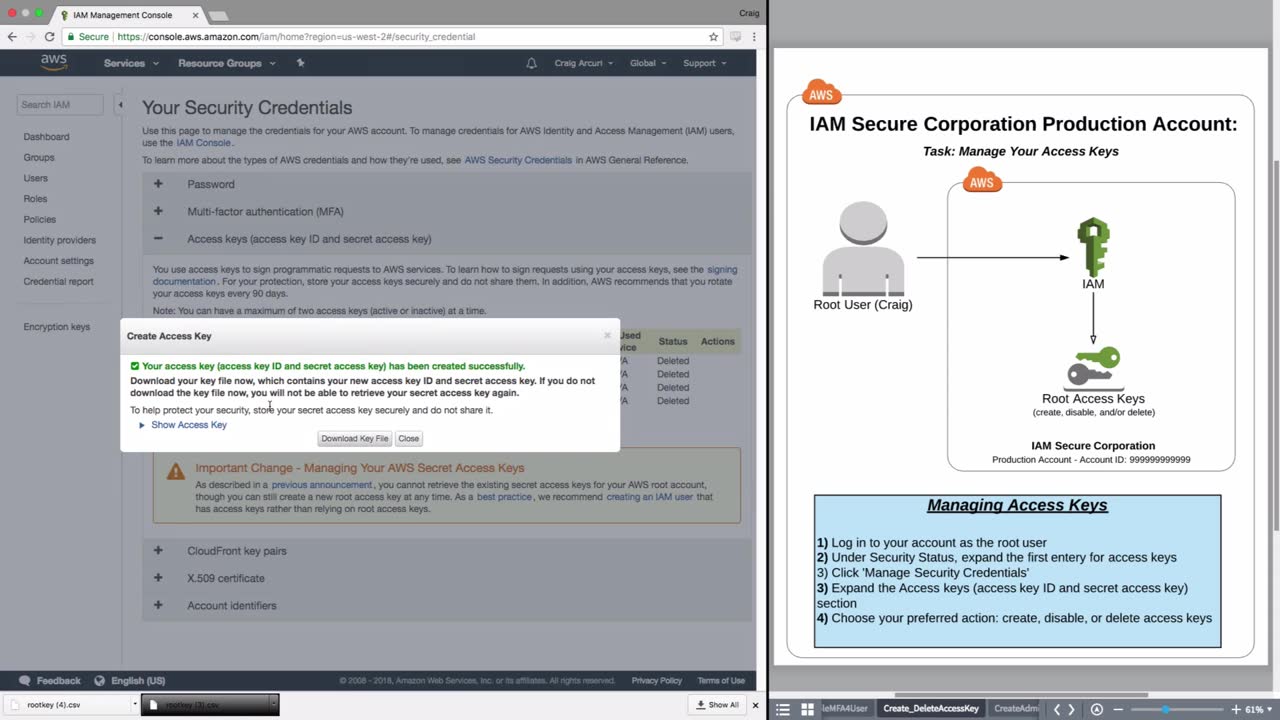This screenshot has height=720, width=1280.
Task: Open Identity providers in the IAM sidebar
Action: [60, 240]
